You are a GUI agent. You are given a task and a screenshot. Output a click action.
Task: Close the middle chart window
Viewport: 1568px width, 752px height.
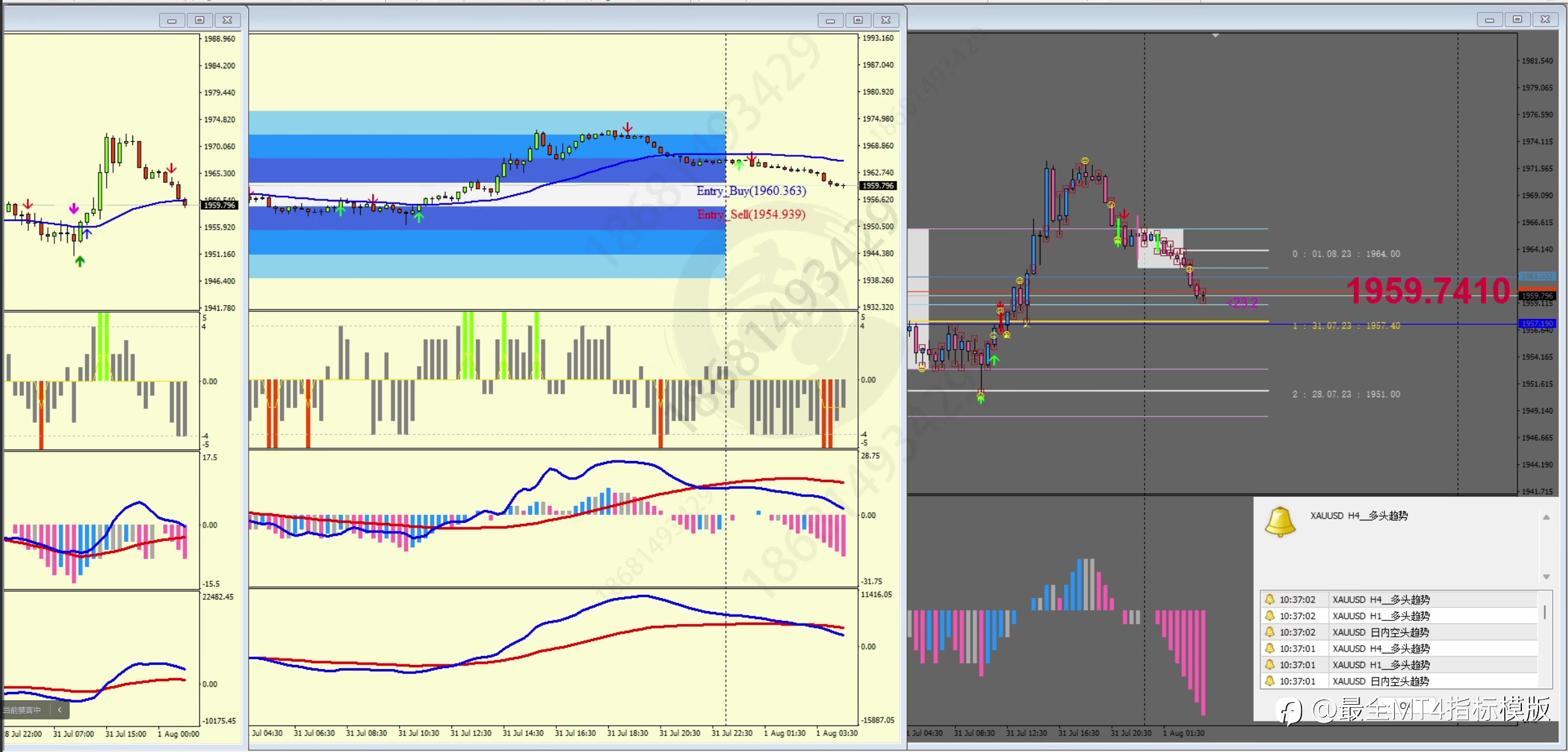click(886, 20)
